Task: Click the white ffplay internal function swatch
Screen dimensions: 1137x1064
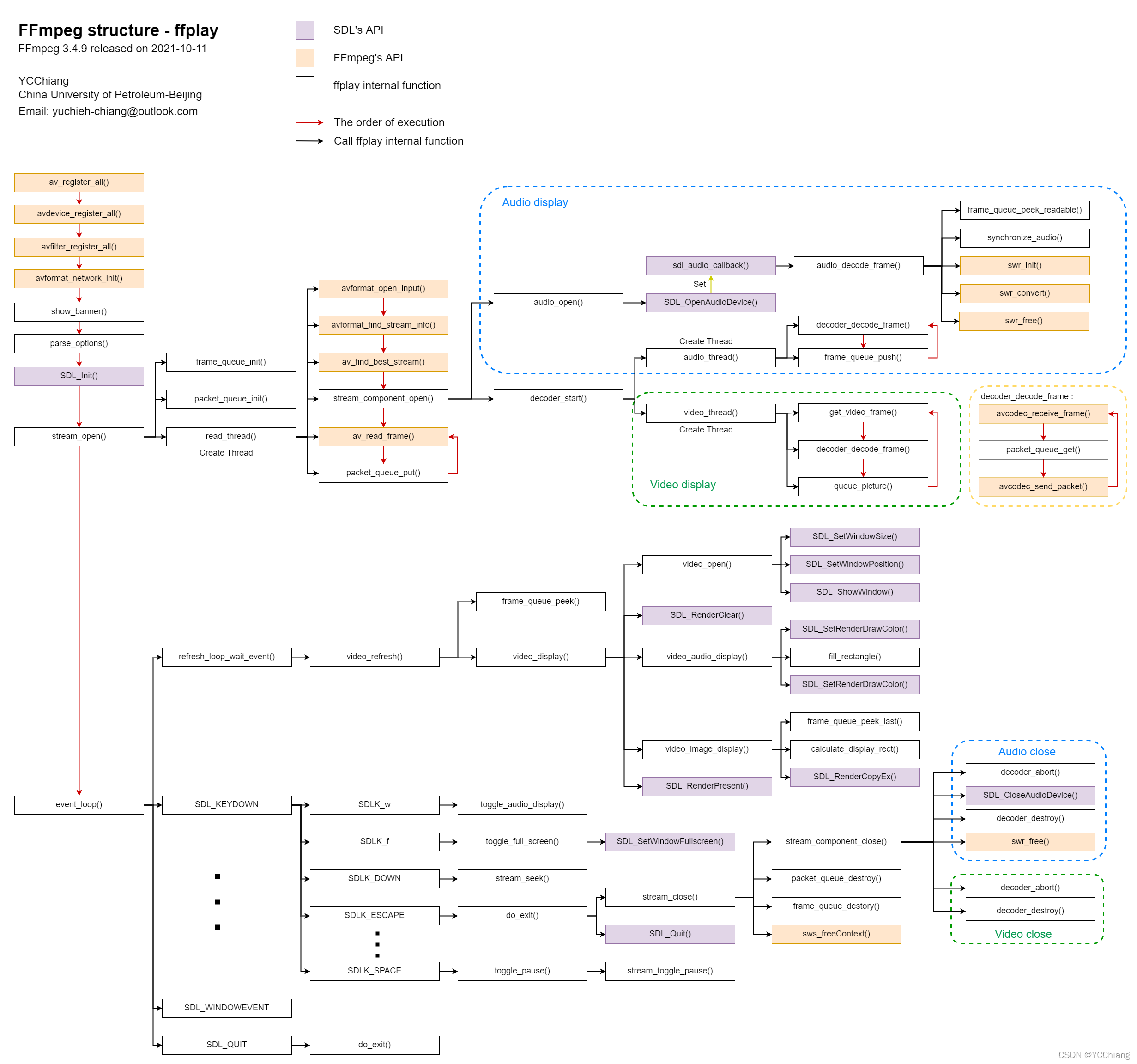Action: 305,86
